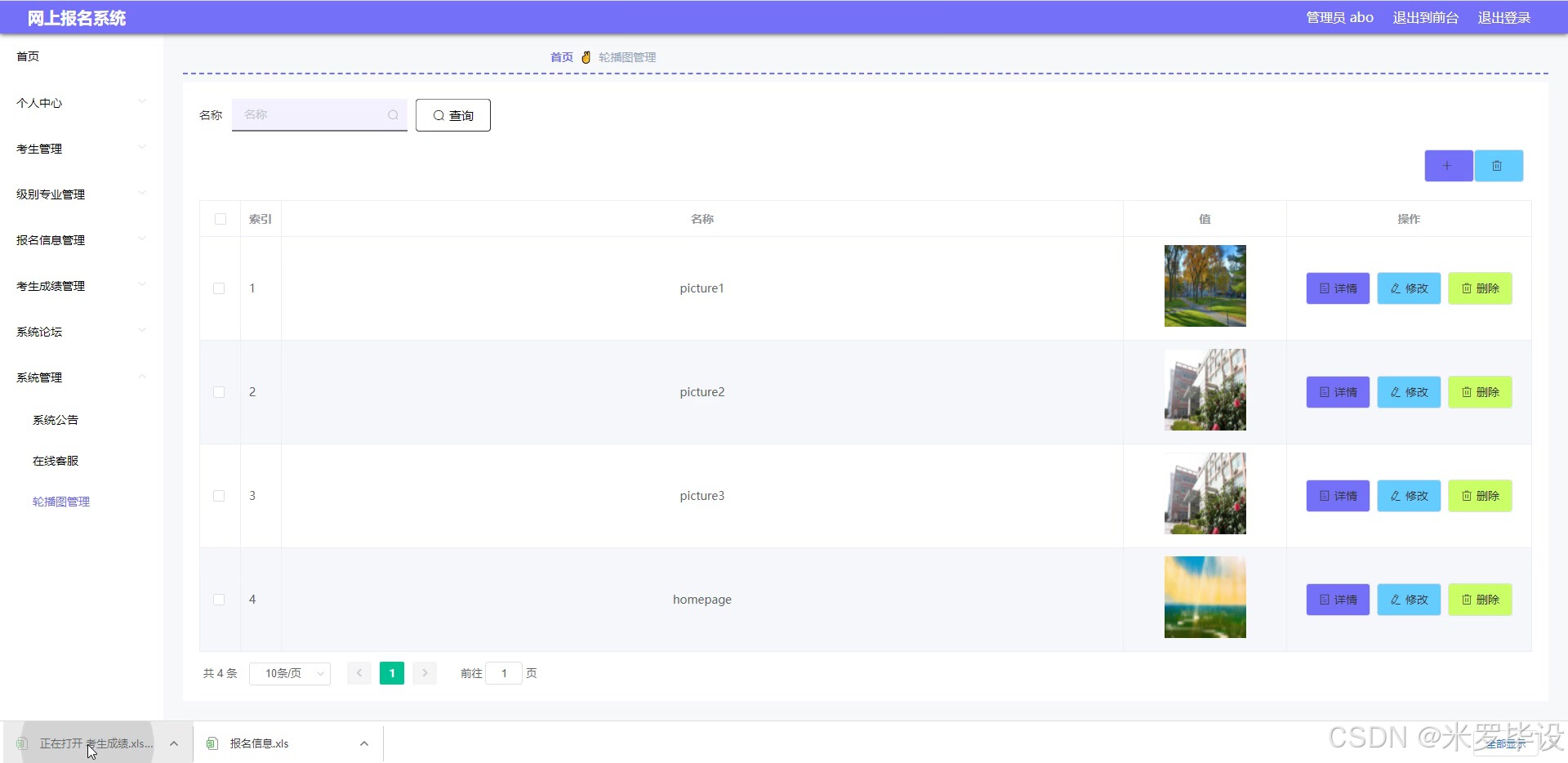The width and height of the screenshot is (1568, 763).
Task: Collapse the 系统管理 sidebar menu
Action: [x=82, y=377]
